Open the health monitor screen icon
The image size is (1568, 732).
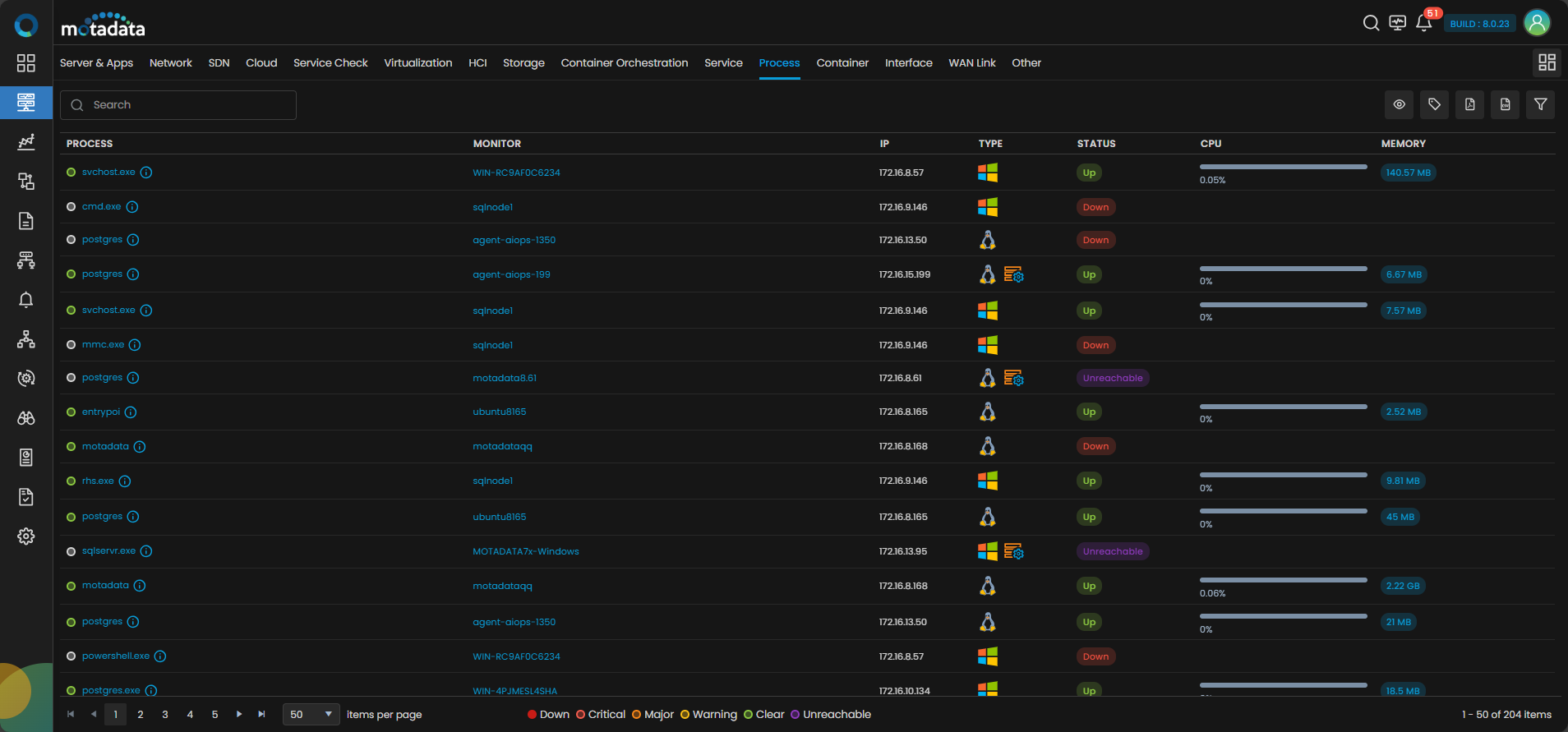1397,23
